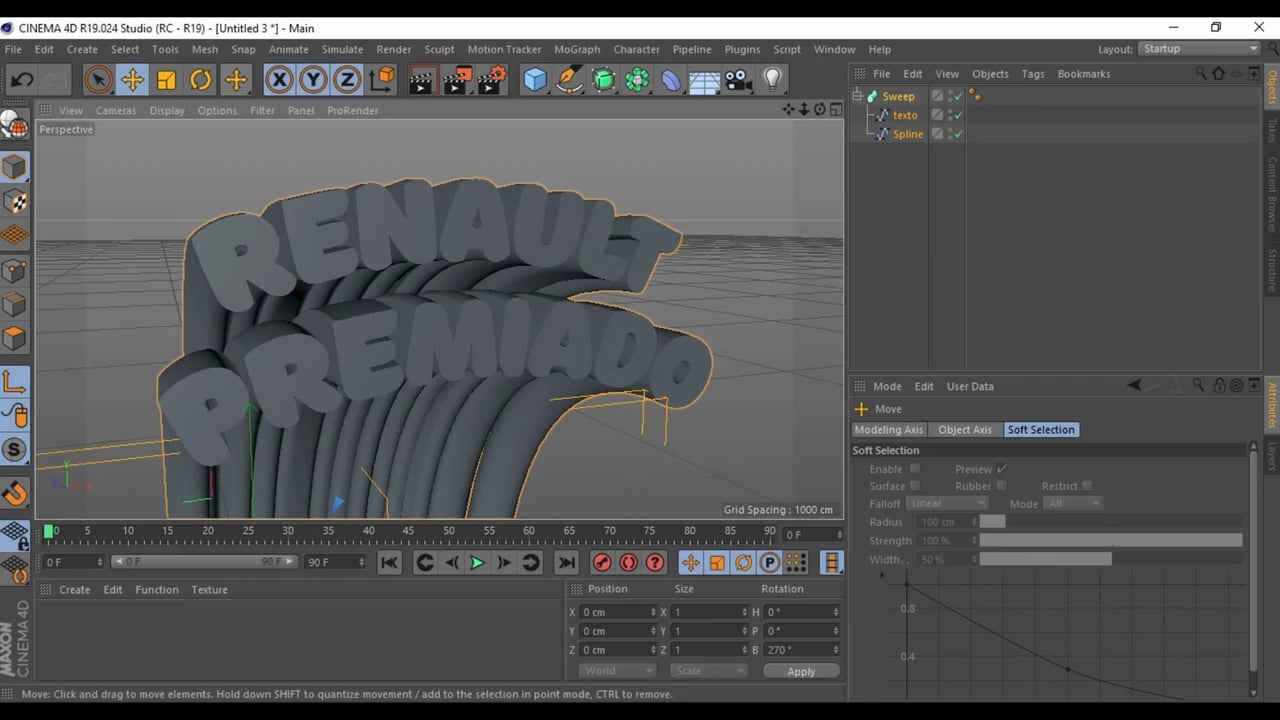
Task: Open the Simulate menu
Action: (342, 49)
